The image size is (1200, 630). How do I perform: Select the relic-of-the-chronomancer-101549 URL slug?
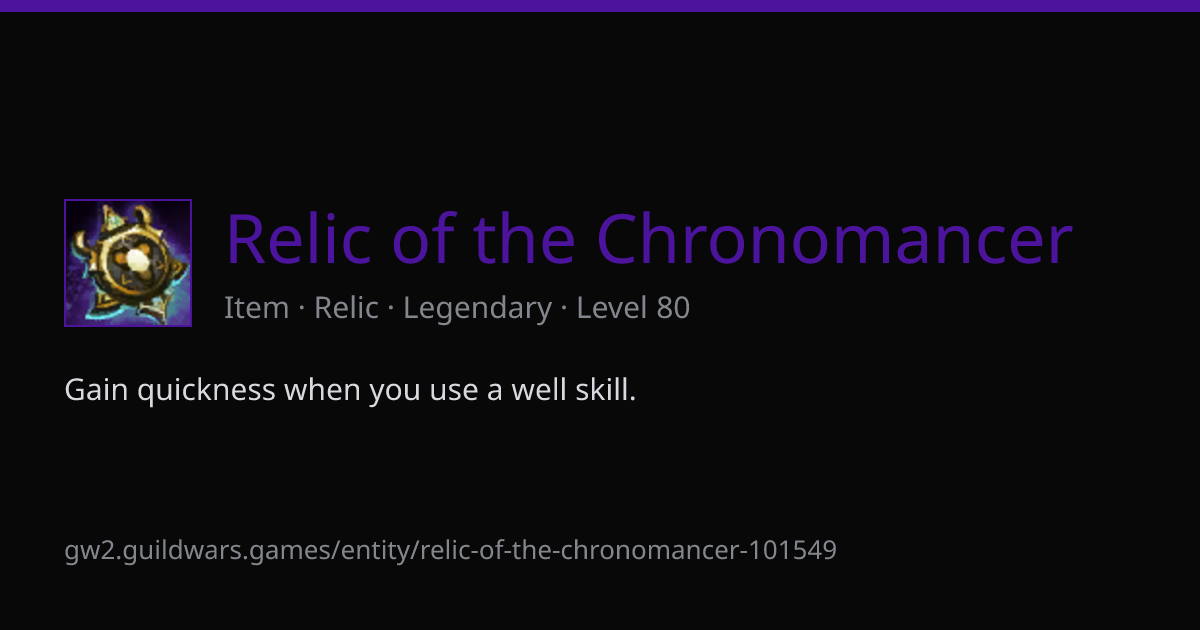pyautogui.click(x=628, y=550)
